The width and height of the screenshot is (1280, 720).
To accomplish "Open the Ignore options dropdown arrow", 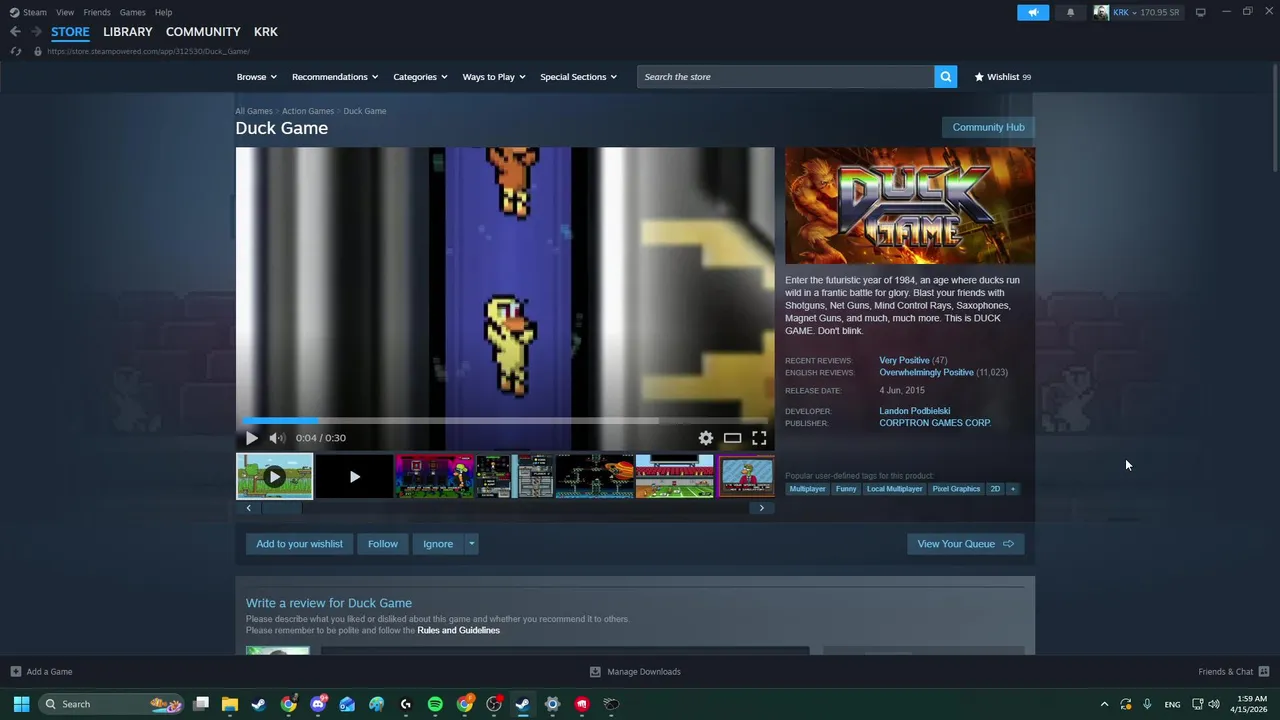I will pos(471,544).
